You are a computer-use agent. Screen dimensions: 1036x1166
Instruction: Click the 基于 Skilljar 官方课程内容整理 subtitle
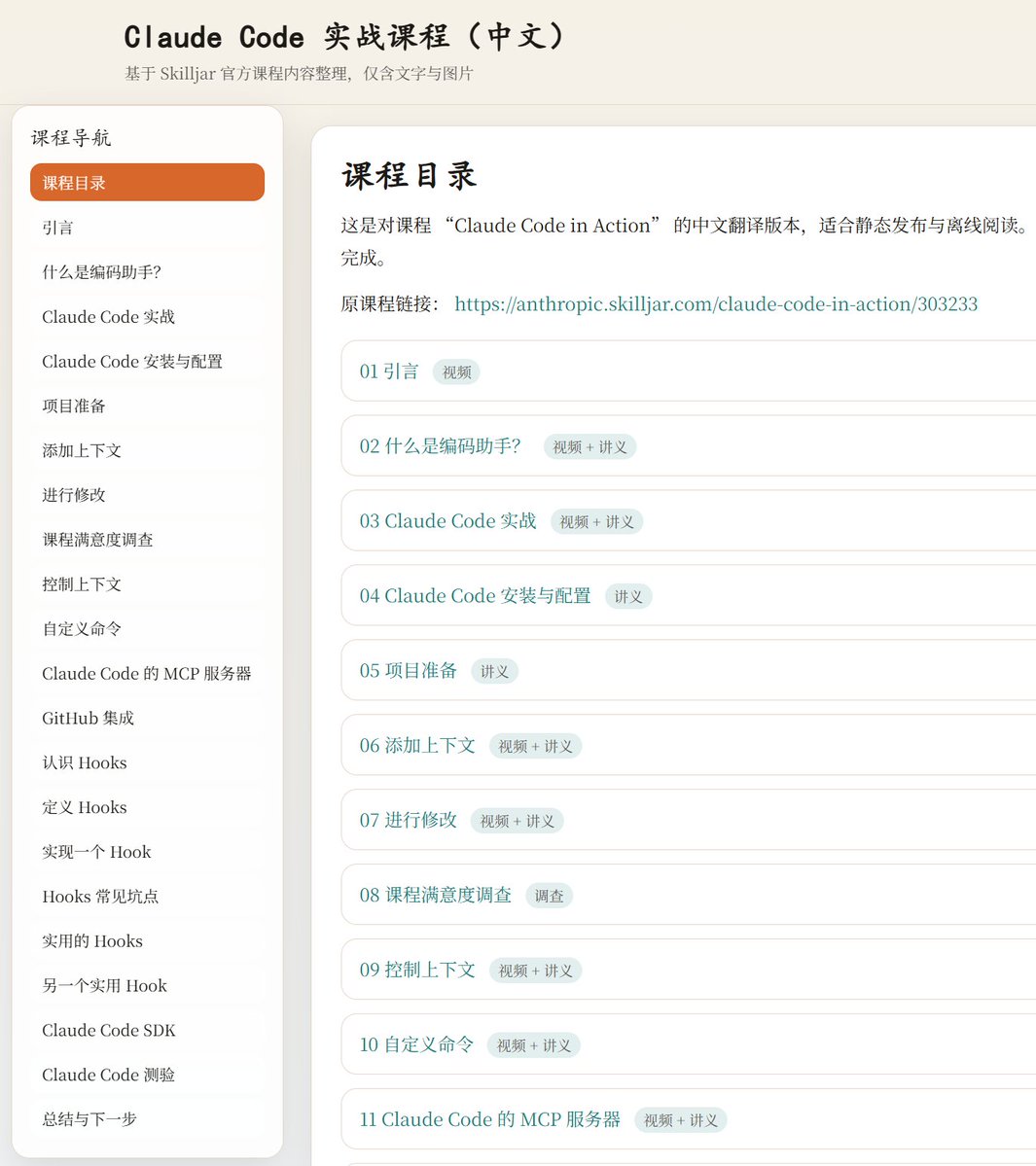299,74
